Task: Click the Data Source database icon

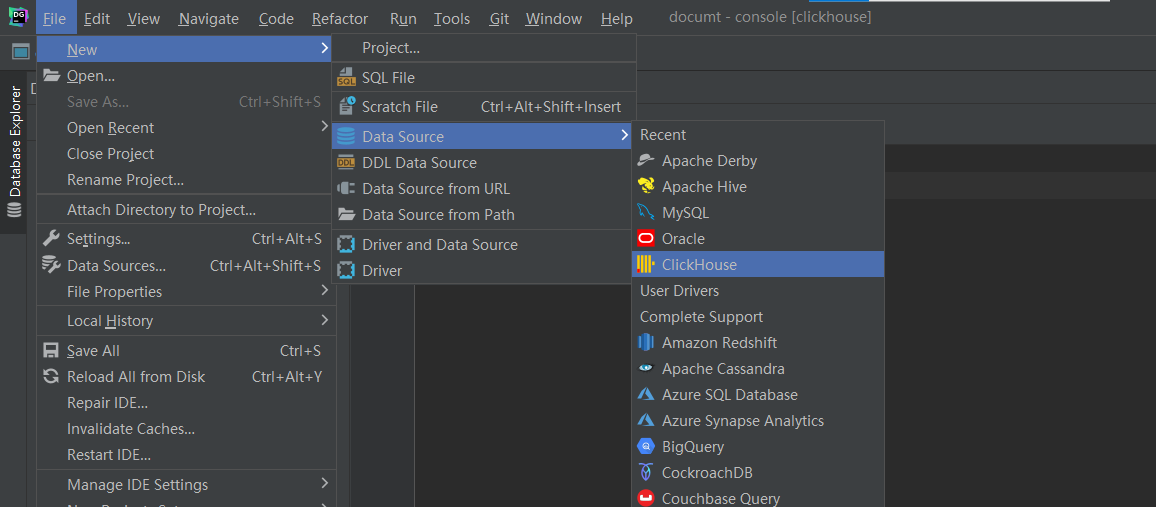Action: pos(347,136)
